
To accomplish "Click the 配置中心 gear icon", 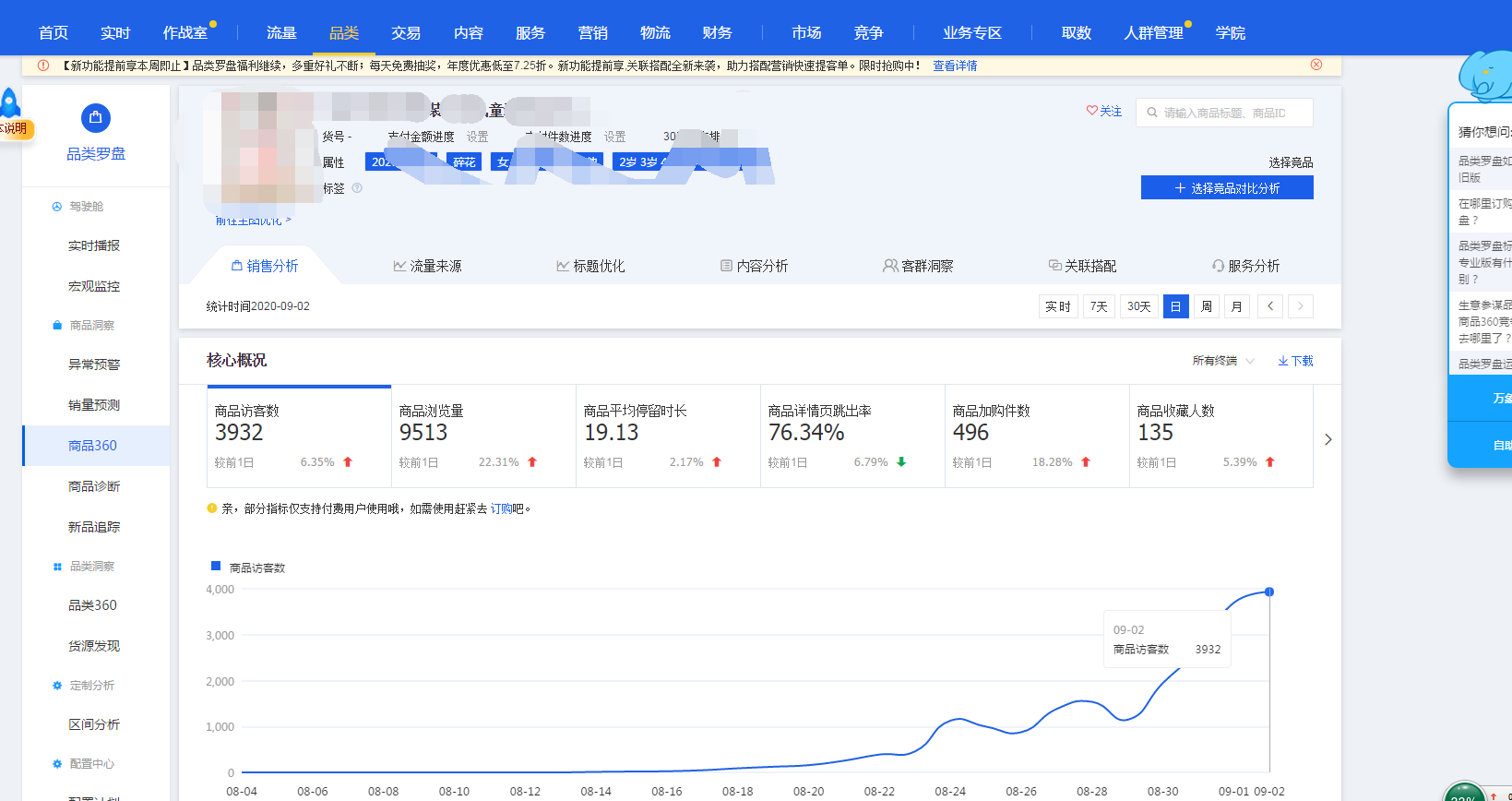I will pyautogui.click(x=57, y=764).
